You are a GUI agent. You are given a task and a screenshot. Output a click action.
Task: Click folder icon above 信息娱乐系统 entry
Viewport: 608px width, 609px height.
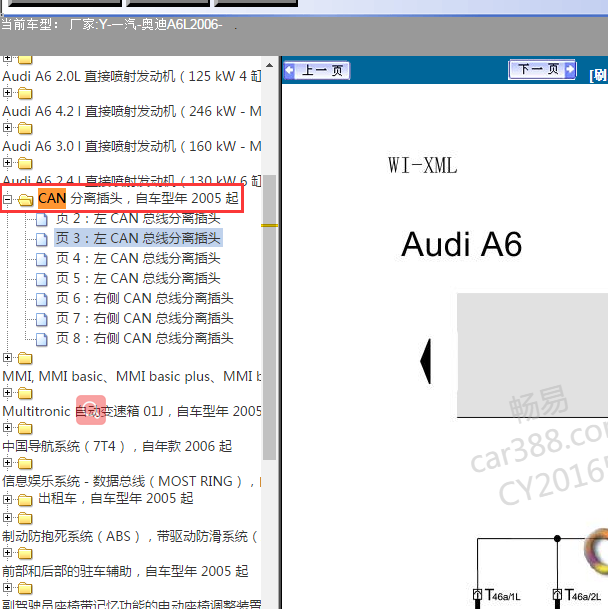[25, 463]
